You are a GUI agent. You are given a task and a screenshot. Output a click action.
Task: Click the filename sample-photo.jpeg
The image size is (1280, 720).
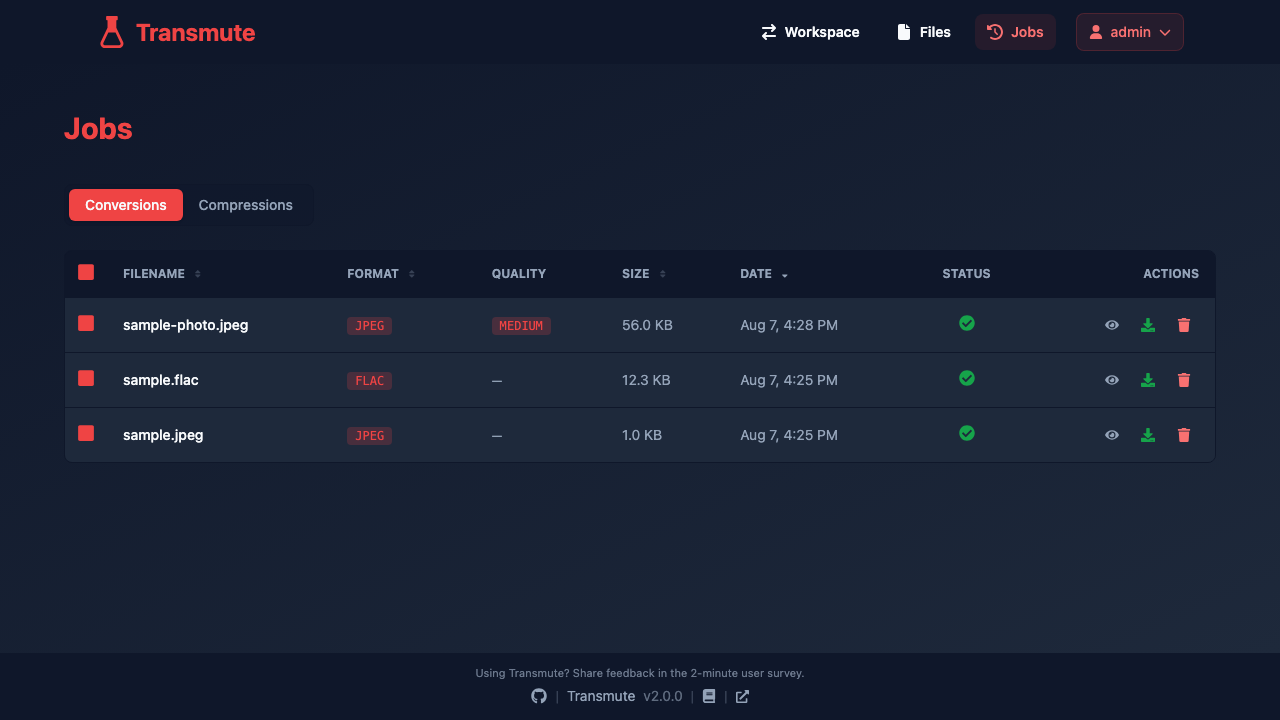186,325
